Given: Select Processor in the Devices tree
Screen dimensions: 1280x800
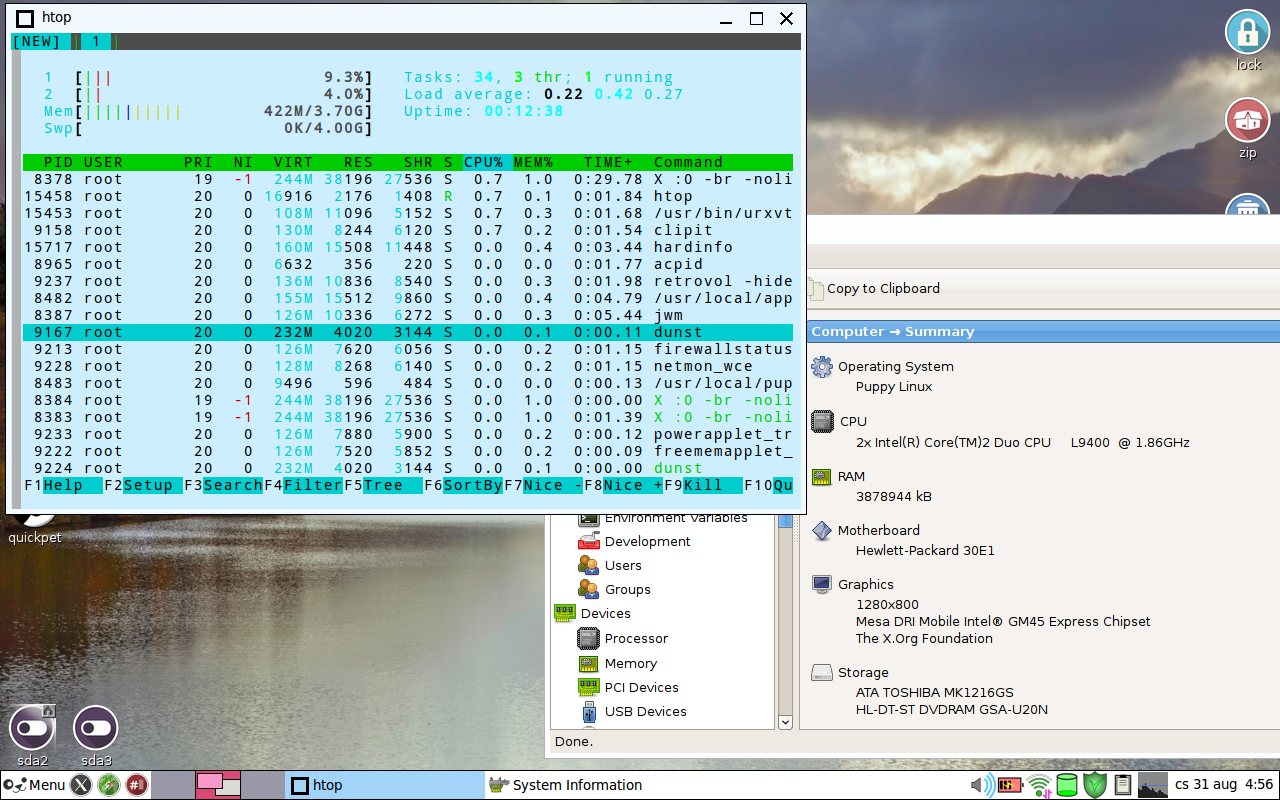Looking at the screenshot, I should (x=623, y=638).
